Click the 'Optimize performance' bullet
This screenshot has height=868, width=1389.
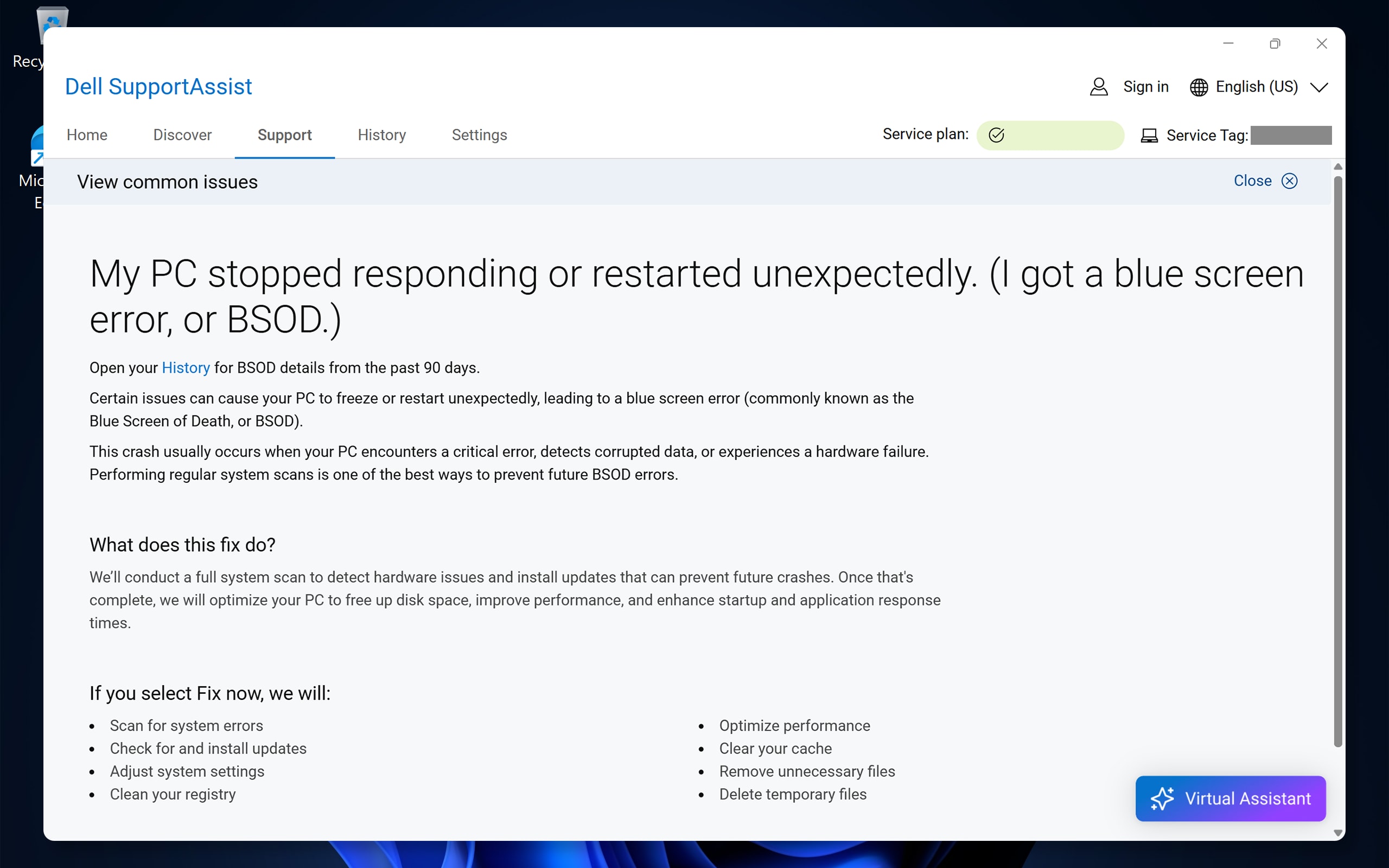point(795,726)
